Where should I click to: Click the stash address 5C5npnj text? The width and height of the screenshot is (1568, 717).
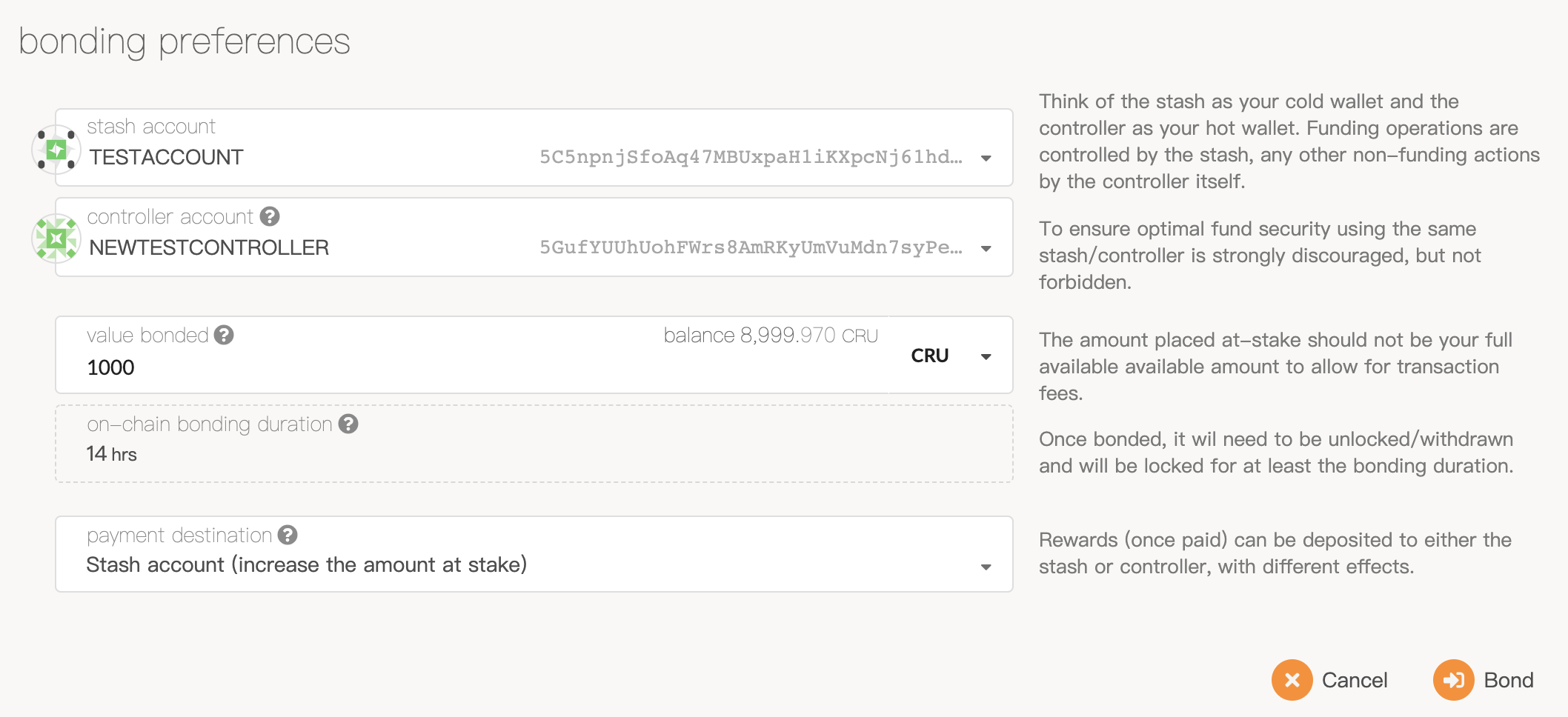point(750,157)
